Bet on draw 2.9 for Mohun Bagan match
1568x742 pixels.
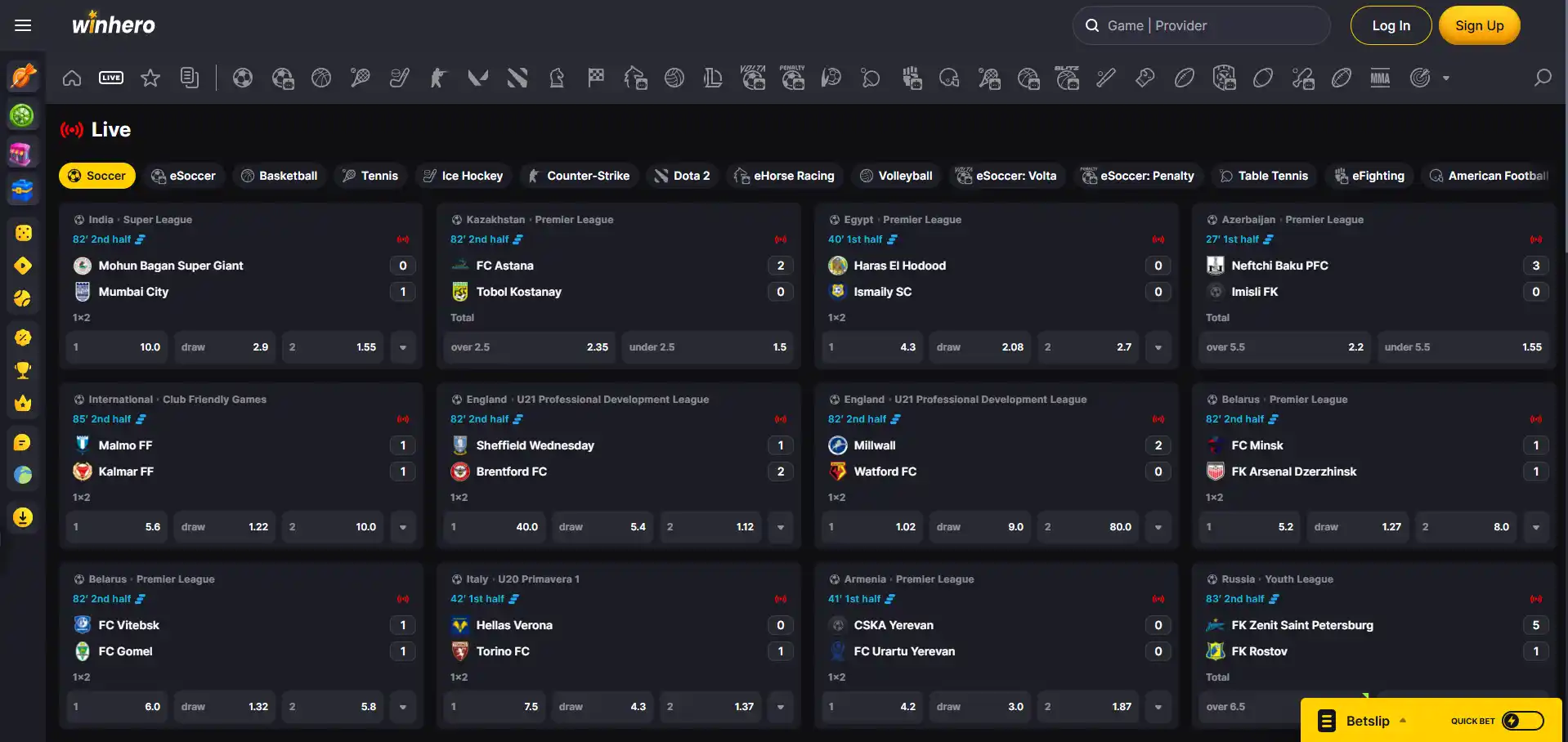click(225, 347)
